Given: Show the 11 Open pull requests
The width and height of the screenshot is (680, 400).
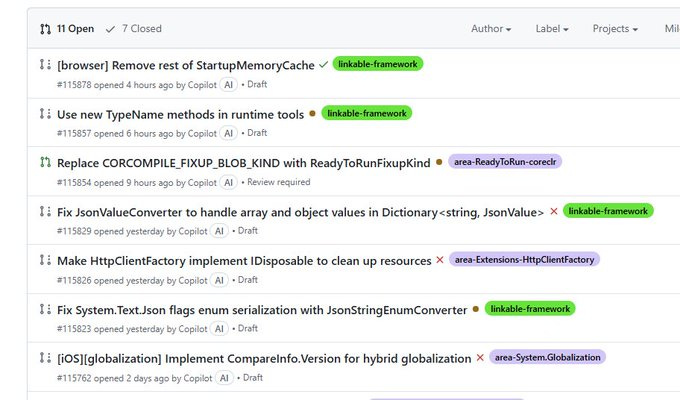Looking at the screenshot, I should pyautogui.click(x=67, y=29).
